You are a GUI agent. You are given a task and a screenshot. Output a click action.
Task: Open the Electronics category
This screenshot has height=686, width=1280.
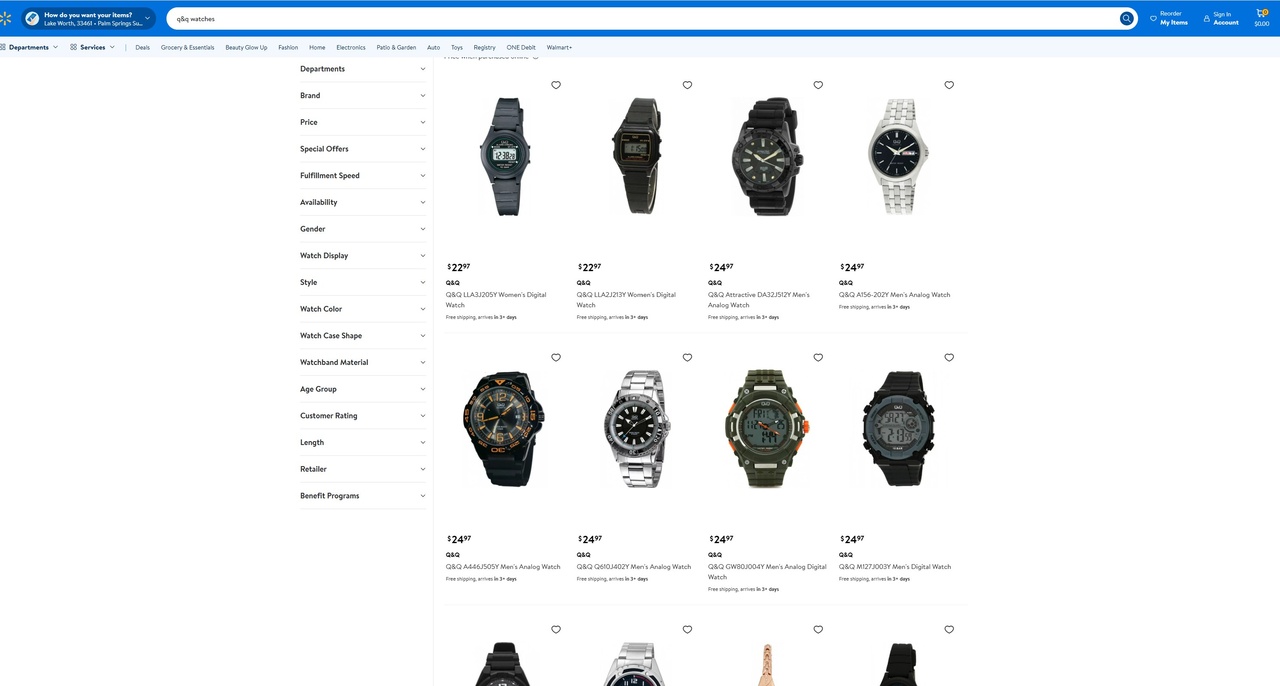(x=351, y=47)
